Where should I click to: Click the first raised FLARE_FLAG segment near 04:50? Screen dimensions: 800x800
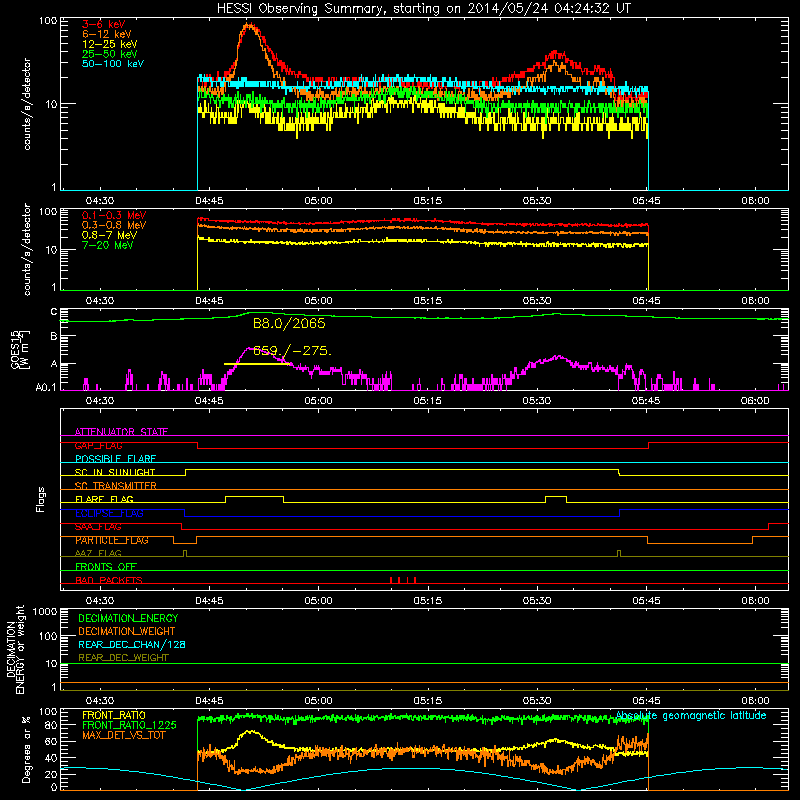[254, 496]
